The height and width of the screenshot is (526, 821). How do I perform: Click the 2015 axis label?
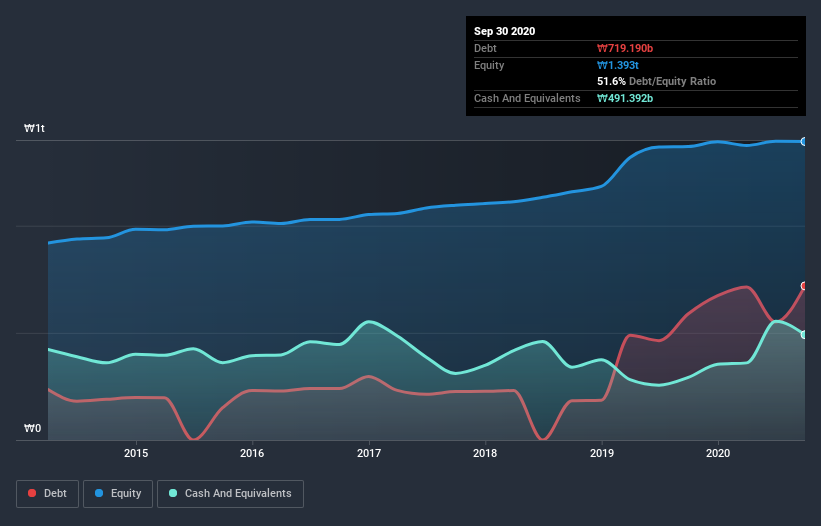[136, 453]
